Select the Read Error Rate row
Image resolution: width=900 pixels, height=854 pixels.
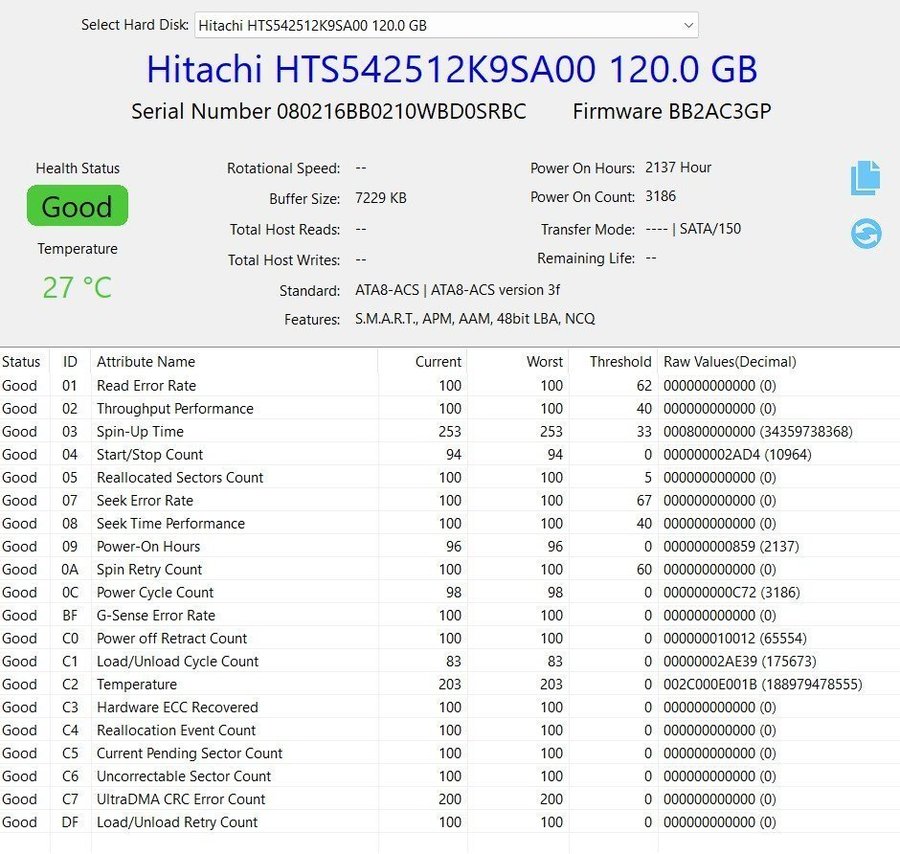(146, 386)
